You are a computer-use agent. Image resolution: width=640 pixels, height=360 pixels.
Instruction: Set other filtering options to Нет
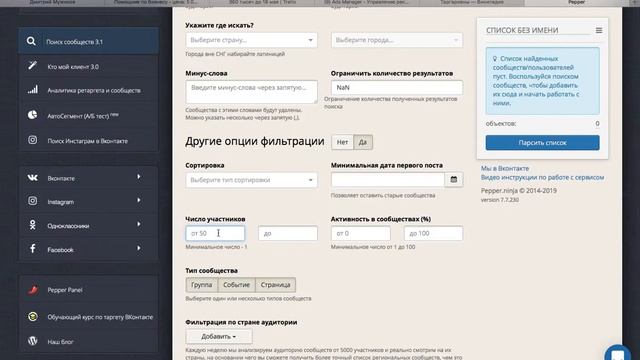click(x=342, y=142)
